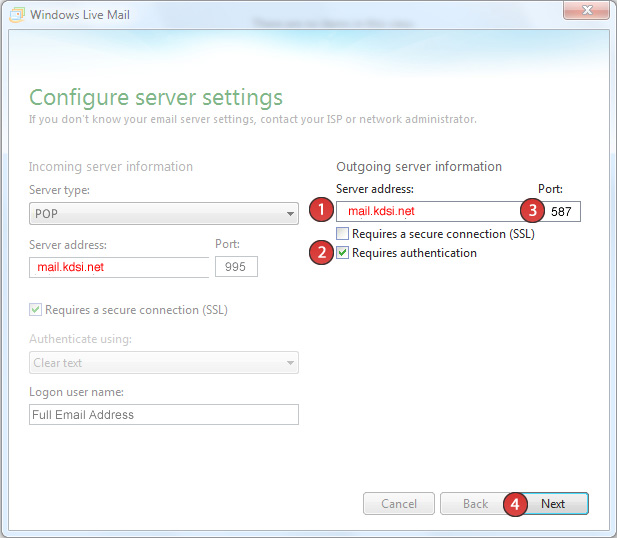Click the Authenticate using label

pyautogui.click(x=80, y=339)
